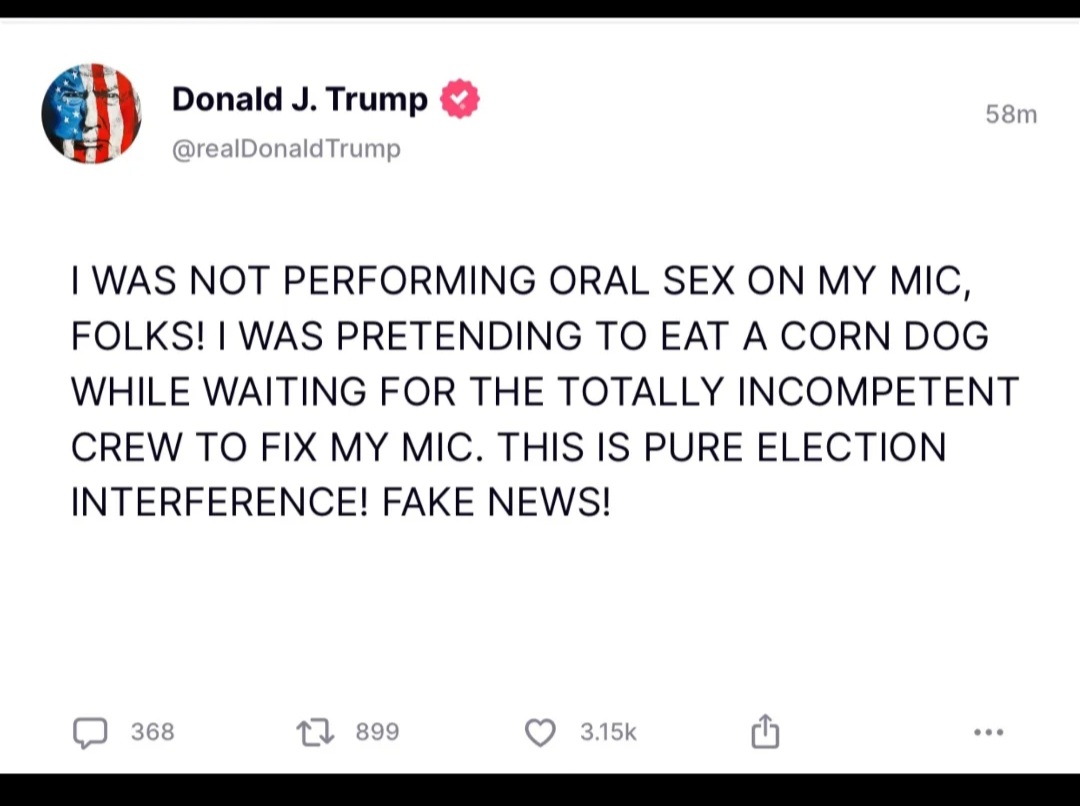This screenshot has height=806, width=1080.
Task: Show the 3.15k likes count
Action: tap(608, 732)
